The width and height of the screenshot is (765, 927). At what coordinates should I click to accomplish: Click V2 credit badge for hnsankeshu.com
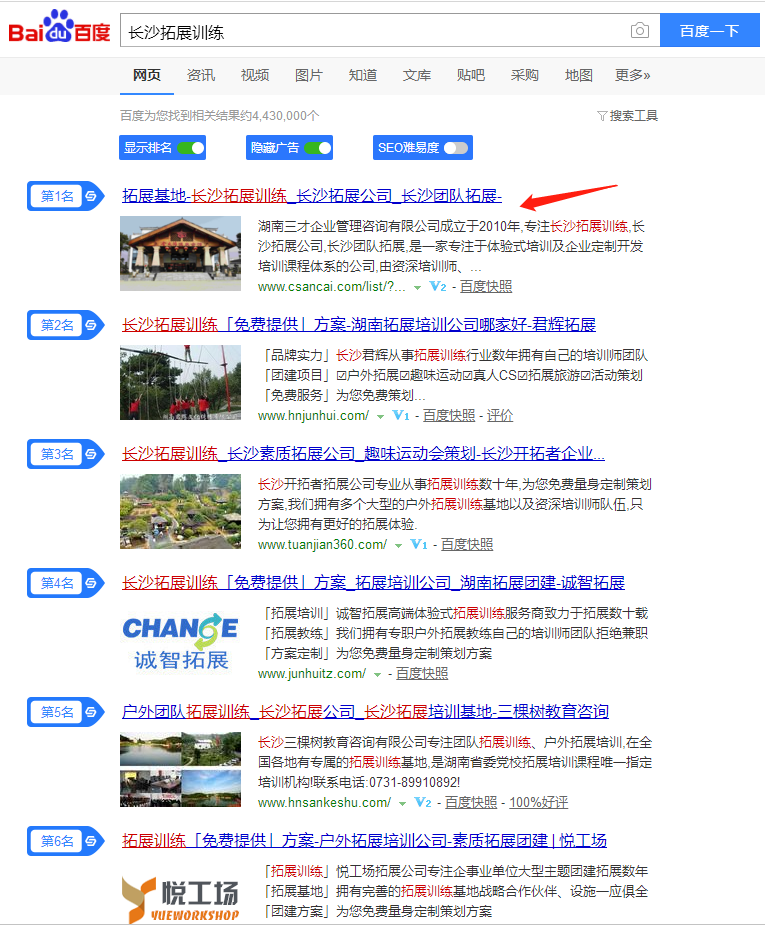(423, 802)
